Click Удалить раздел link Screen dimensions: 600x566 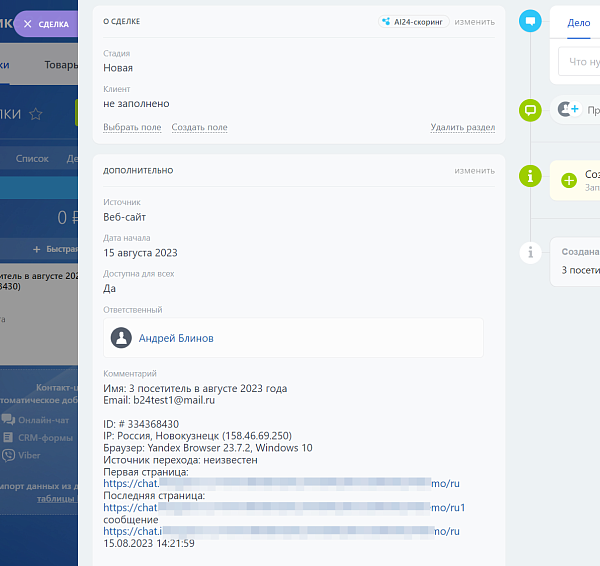[463, 127]
